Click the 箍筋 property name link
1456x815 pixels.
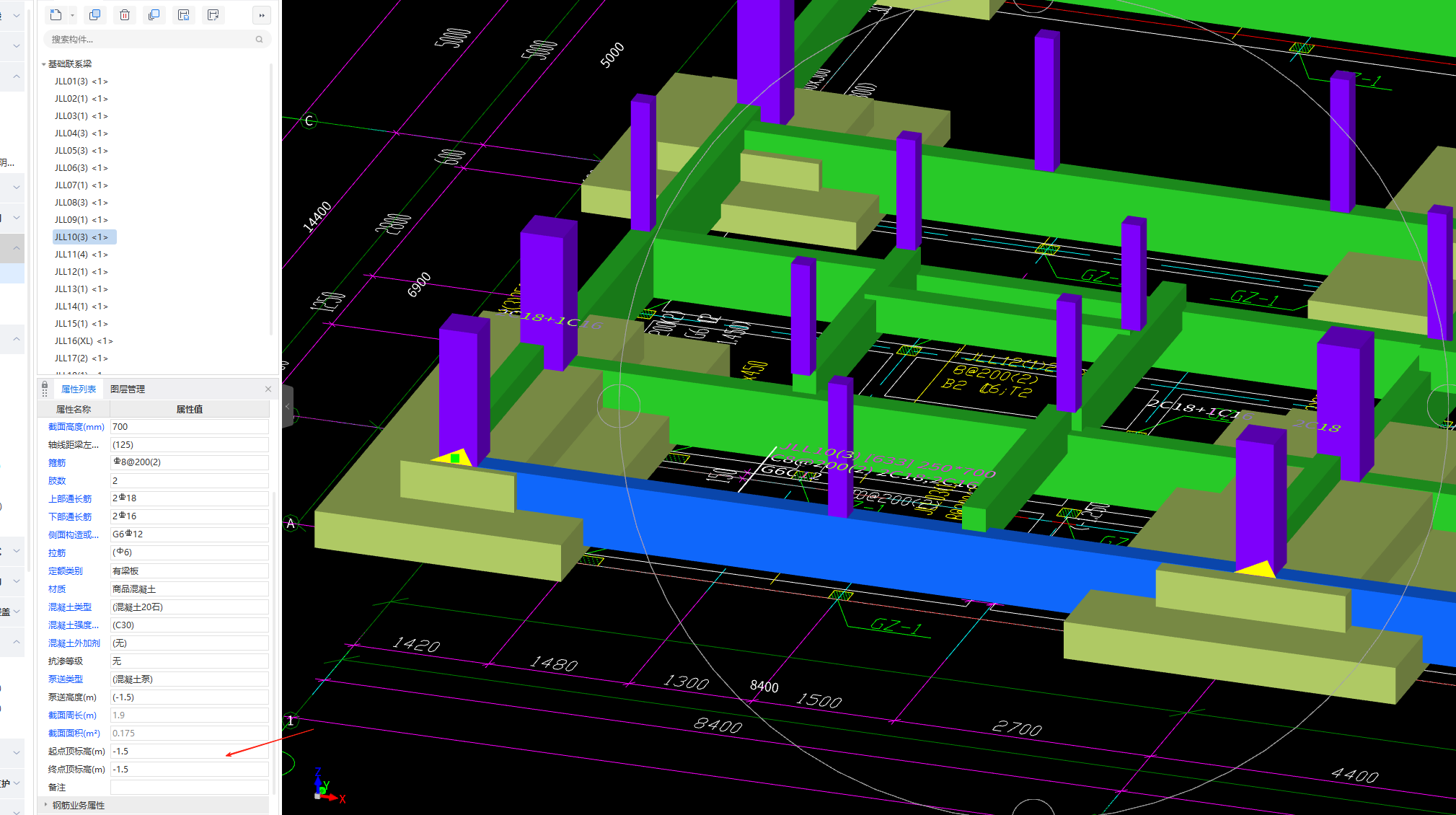[x=57, y=463]
